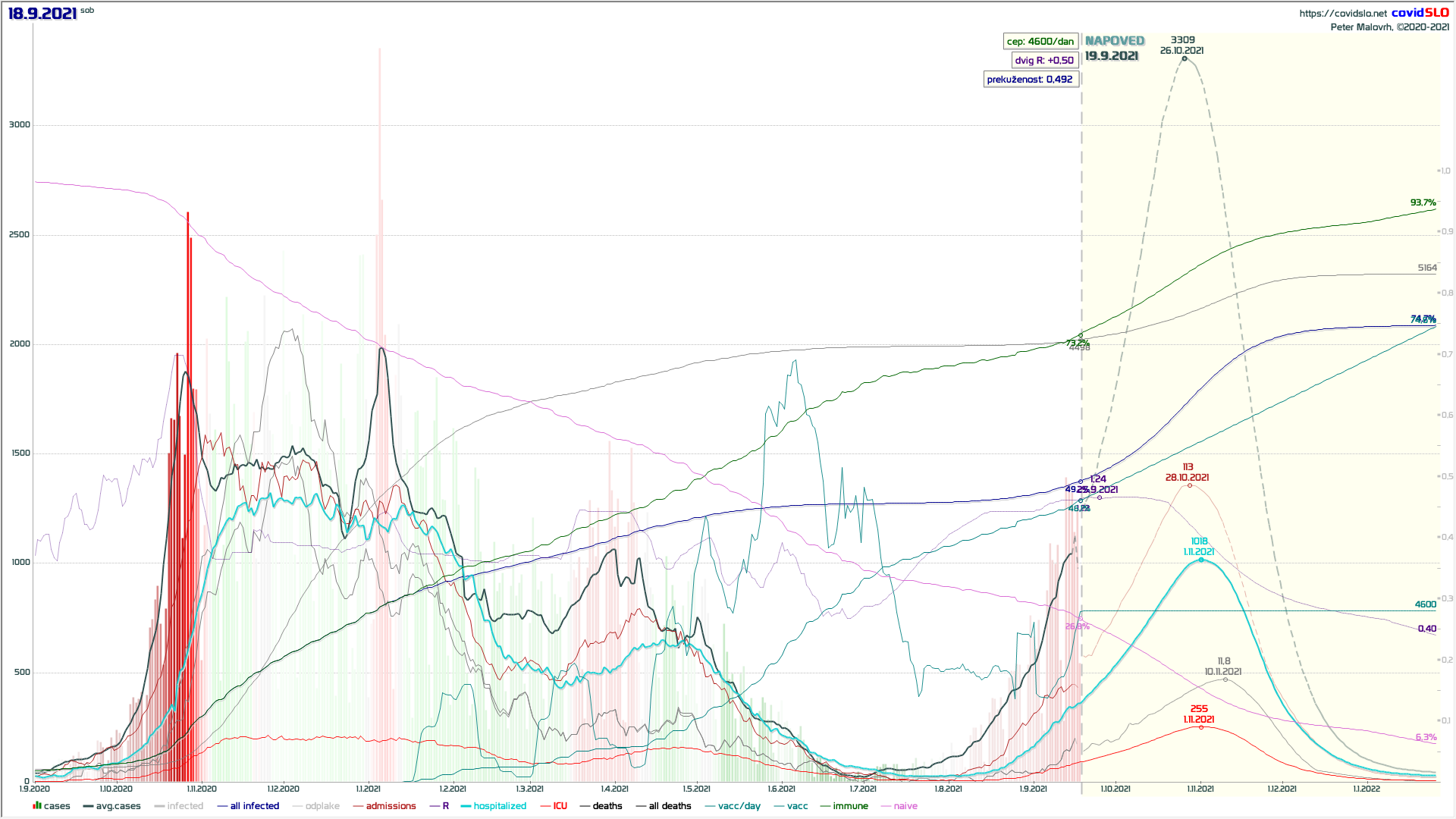This screenshot has height=819, width=1456.
Task: Toggle vacc/day series in legend
Action: click(x=739, y=806)
